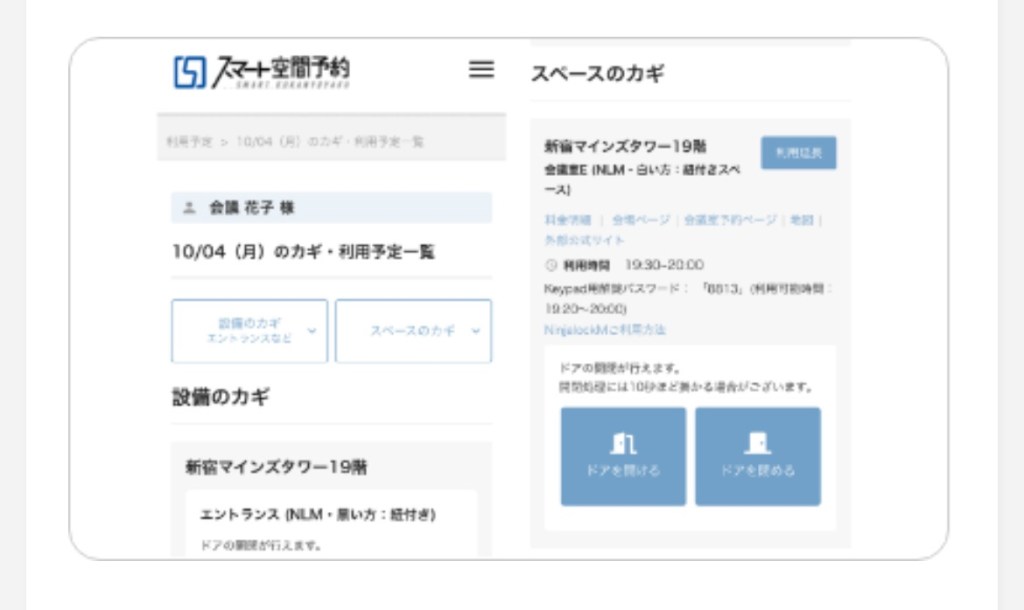Expand the スペースのカギ dropdown chevron

point(475,331)
